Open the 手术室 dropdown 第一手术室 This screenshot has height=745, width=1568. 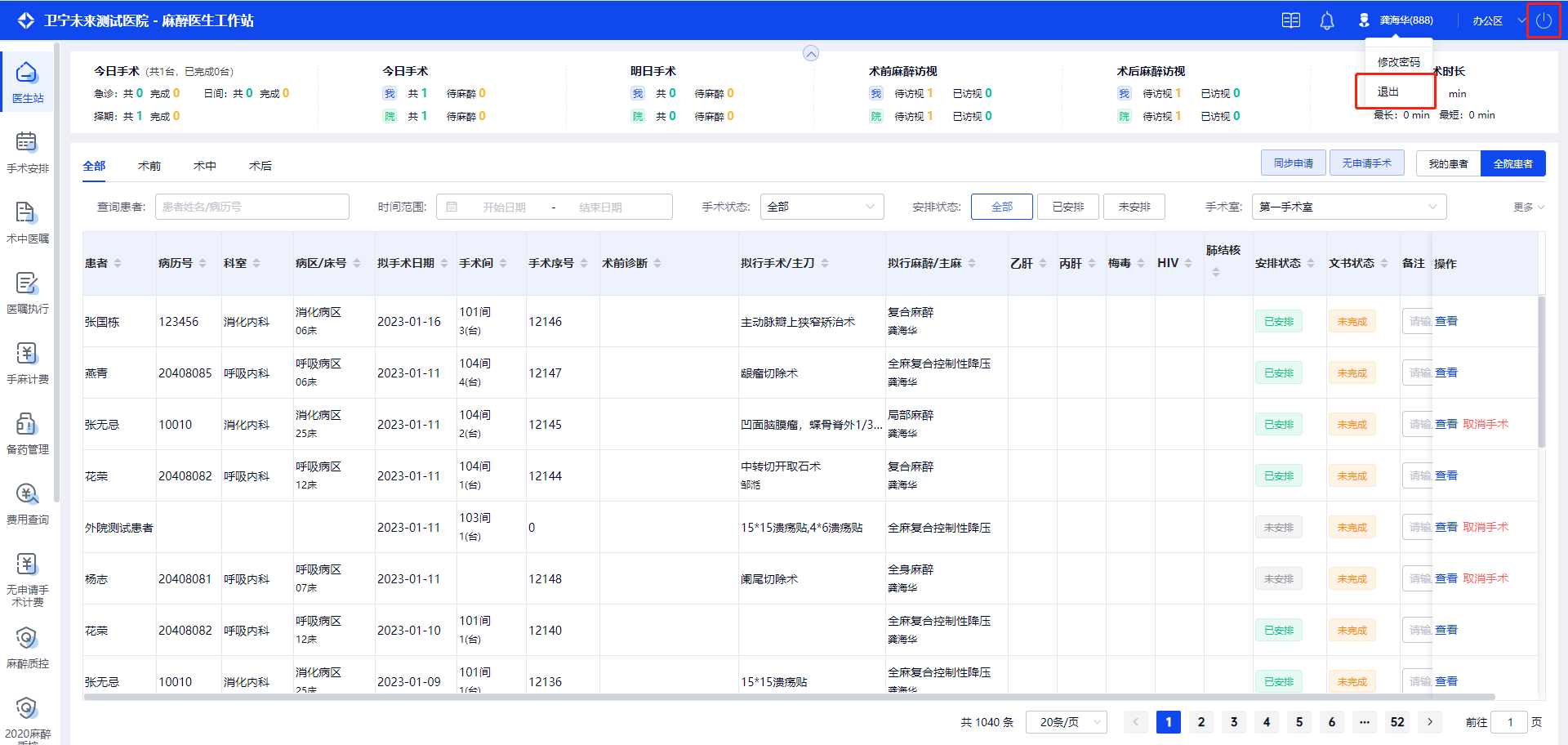(x=1348, y=207)
